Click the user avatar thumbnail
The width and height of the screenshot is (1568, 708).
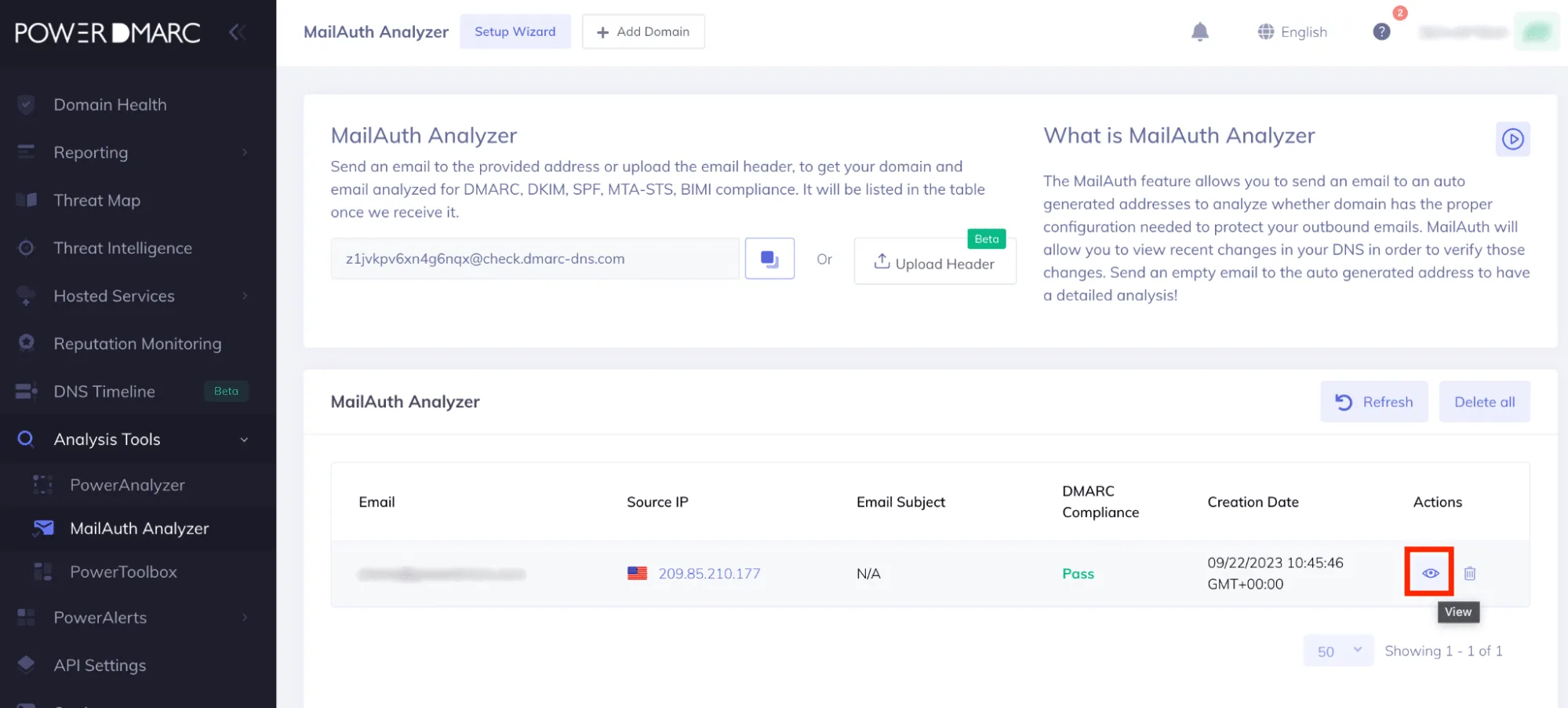click(1536, 31)
